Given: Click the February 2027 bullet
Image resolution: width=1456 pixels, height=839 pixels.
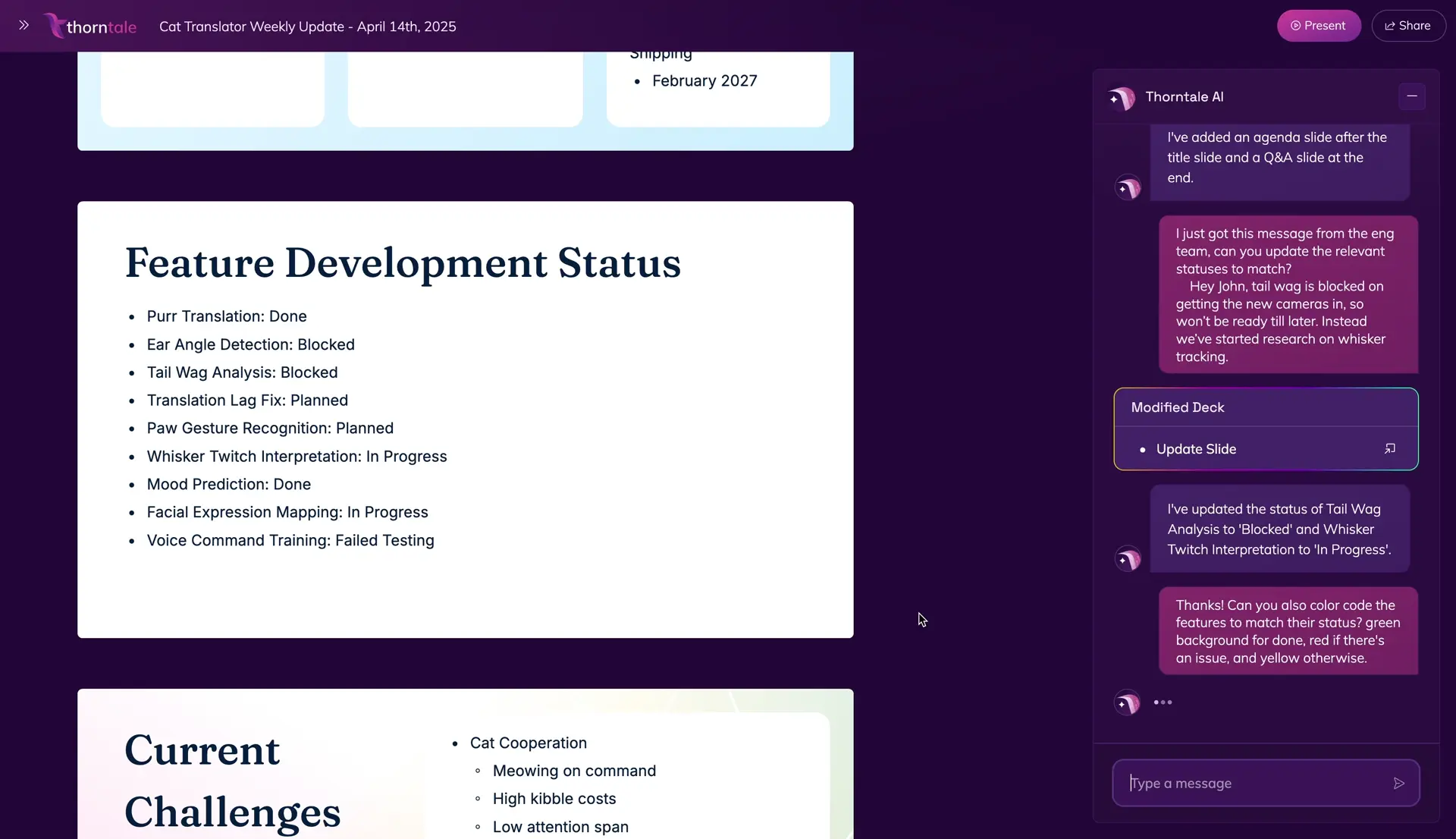Looking at the screenshot, I should [x=704, y=81].
